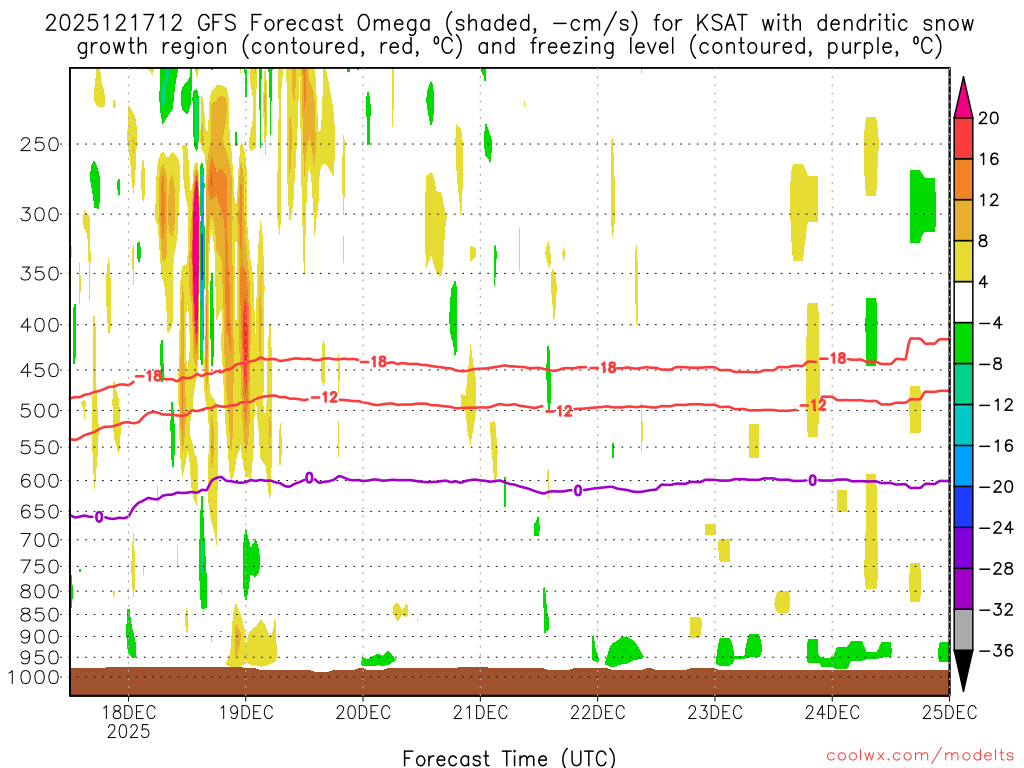Click the magenta arrow atop the colorbar
The width and height of the screenshot is (1024, 768).
pyautogui.click(x=964, y=97)
